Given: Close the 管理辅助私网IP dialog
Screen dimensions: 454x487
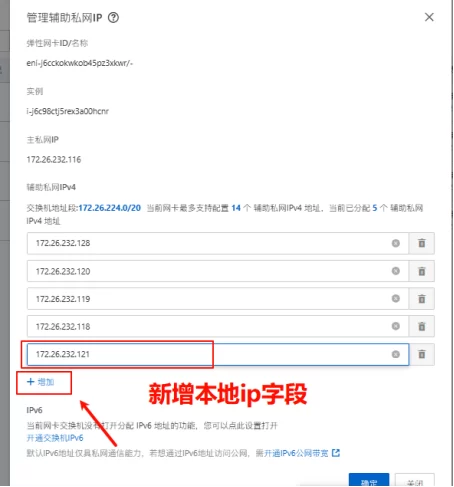Looking at the screenshot, I should coord(429,17).
